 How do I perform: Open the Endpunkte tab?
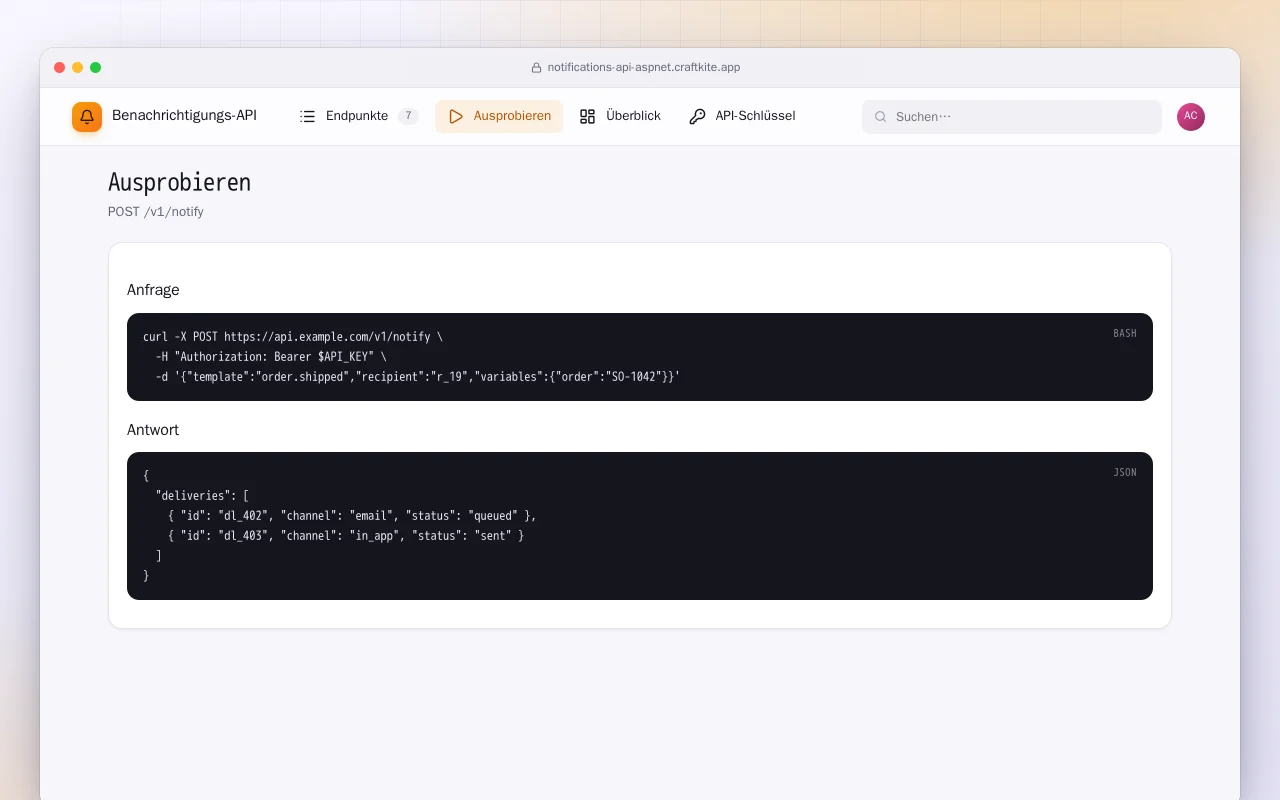[x=359, y=116]
